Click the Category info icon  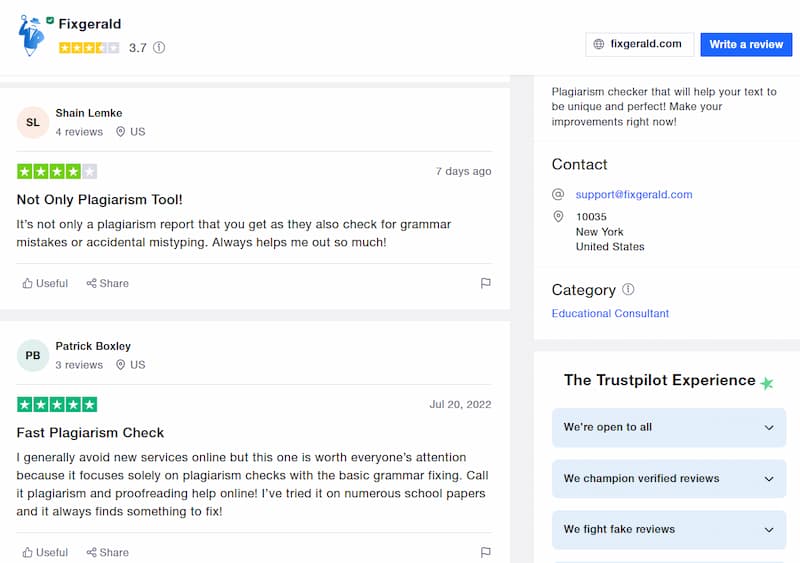tap(628, 289)
